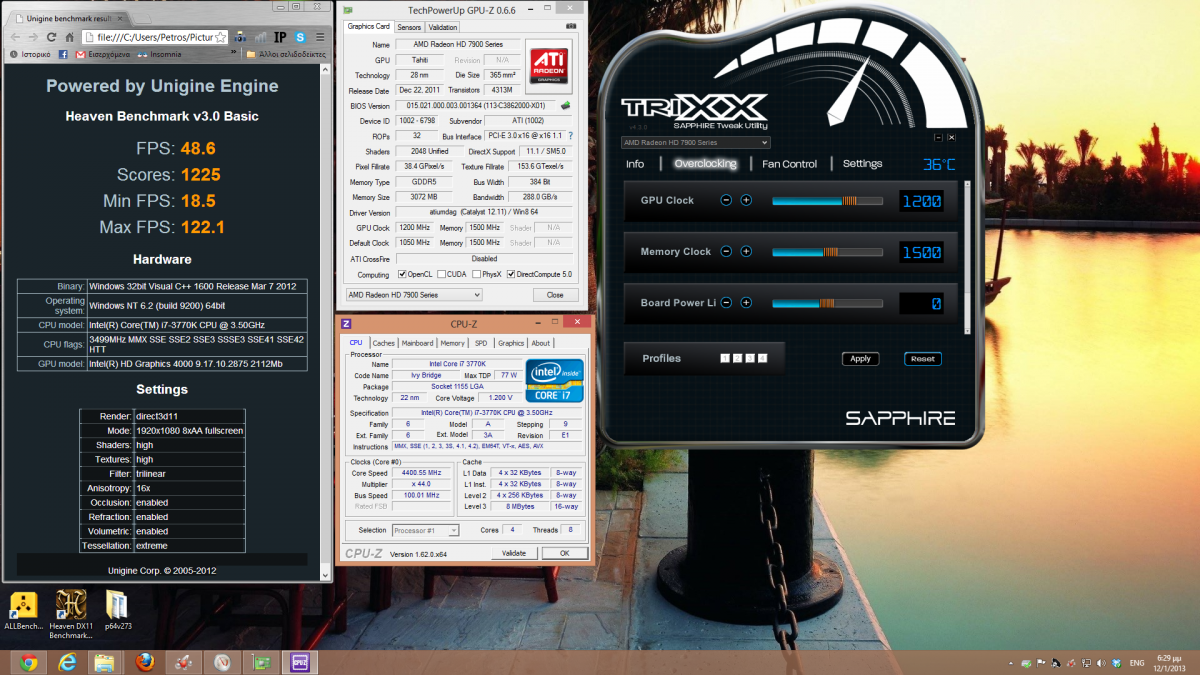This screenshot has width=1200, height=675.
Task: Open CPU-Z processor selection dropdown
Action: [426, 530]
